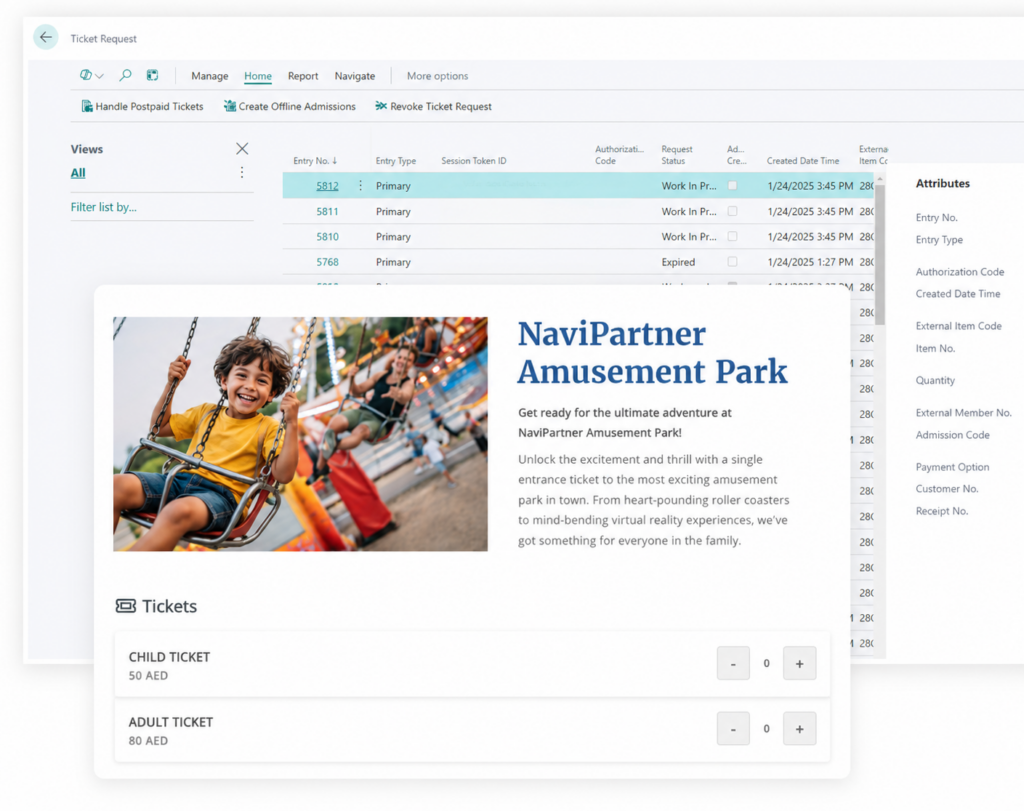Open the search magnifier icon in toolbar
This screenshot has height=811, width=1024.
point(125,75)
